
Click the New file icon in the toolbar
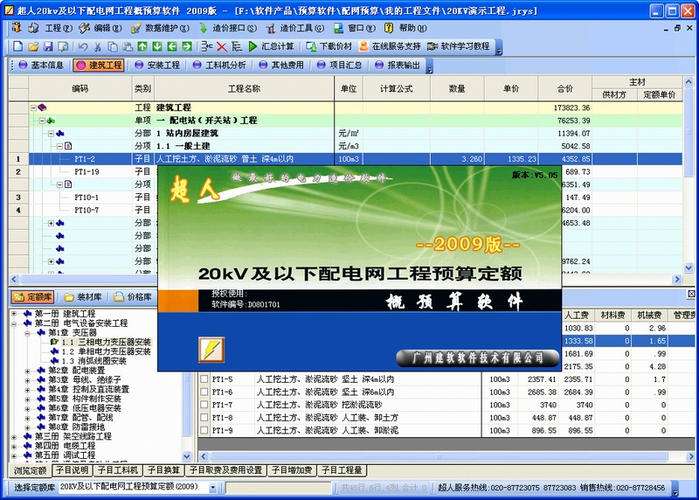18,46
